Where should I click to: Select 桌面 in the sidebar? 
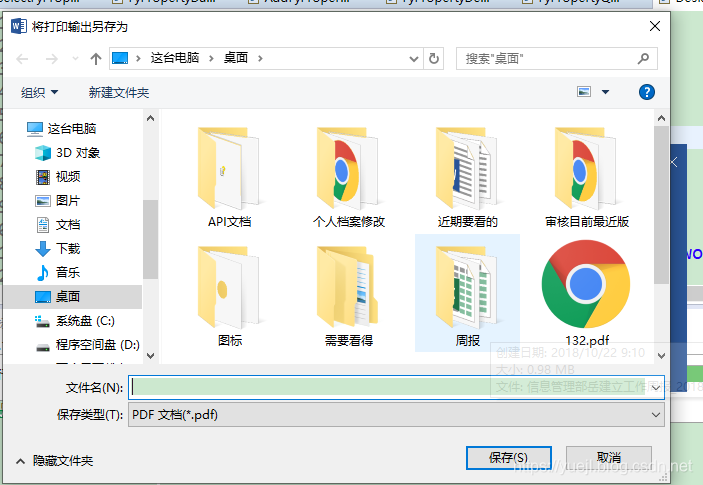(73, 297)
